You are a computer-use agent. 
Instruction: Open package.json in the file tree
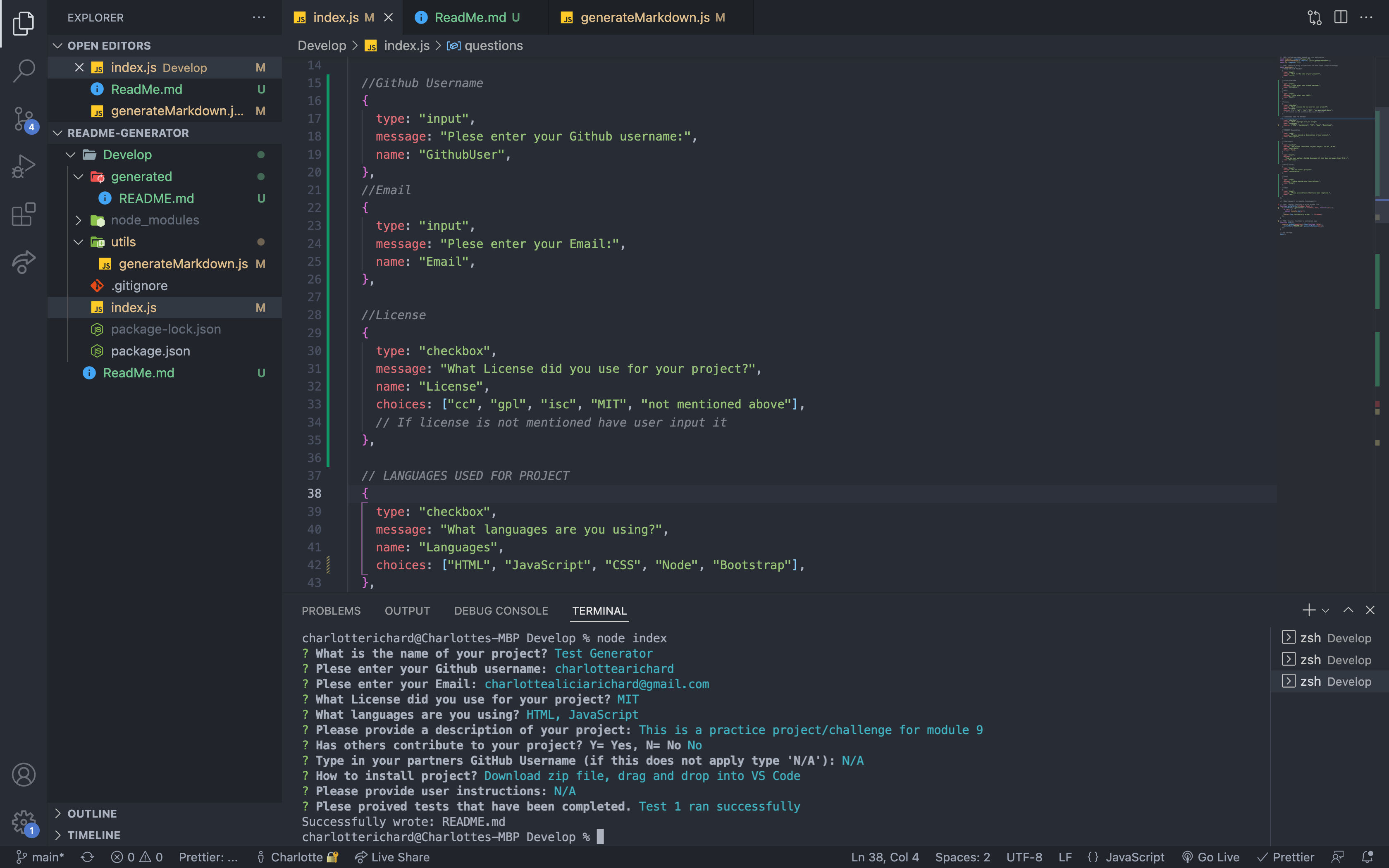[150, 351]
